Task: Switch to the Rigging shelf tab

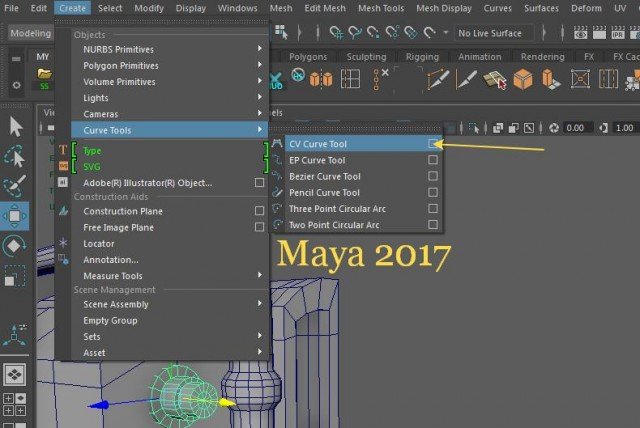Action: pyautogui.click(x=422, y=57)
